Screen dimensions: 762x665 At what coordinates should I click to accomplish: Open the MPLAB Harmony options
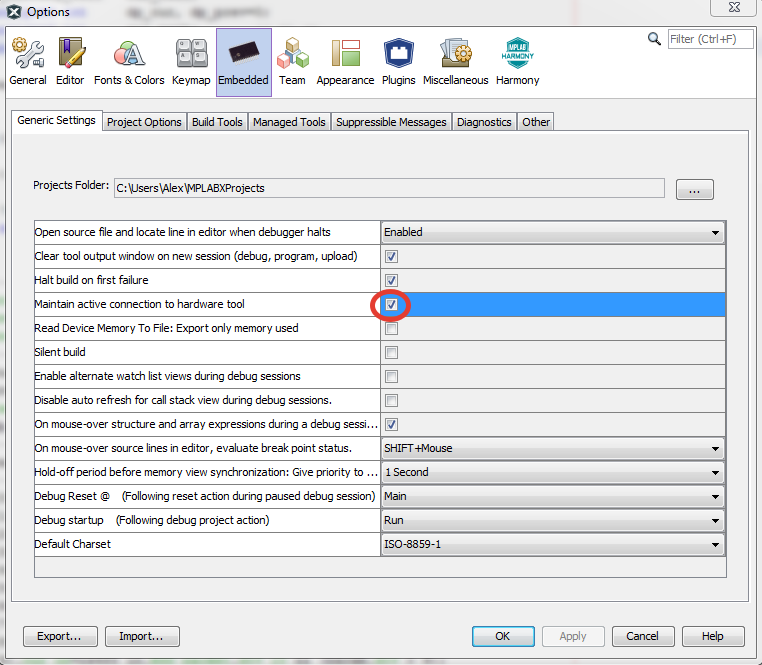(x=517, y=61)
